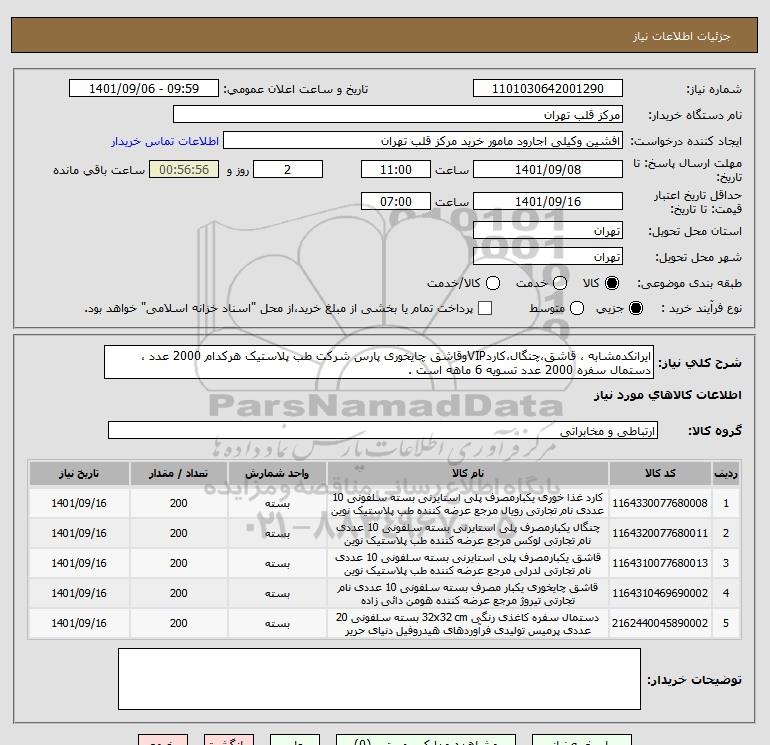Image resolution: width=770 pixels, height=745 pixels.
Task: Click the تاریخ نیاز column header
Action: point(79,473)
